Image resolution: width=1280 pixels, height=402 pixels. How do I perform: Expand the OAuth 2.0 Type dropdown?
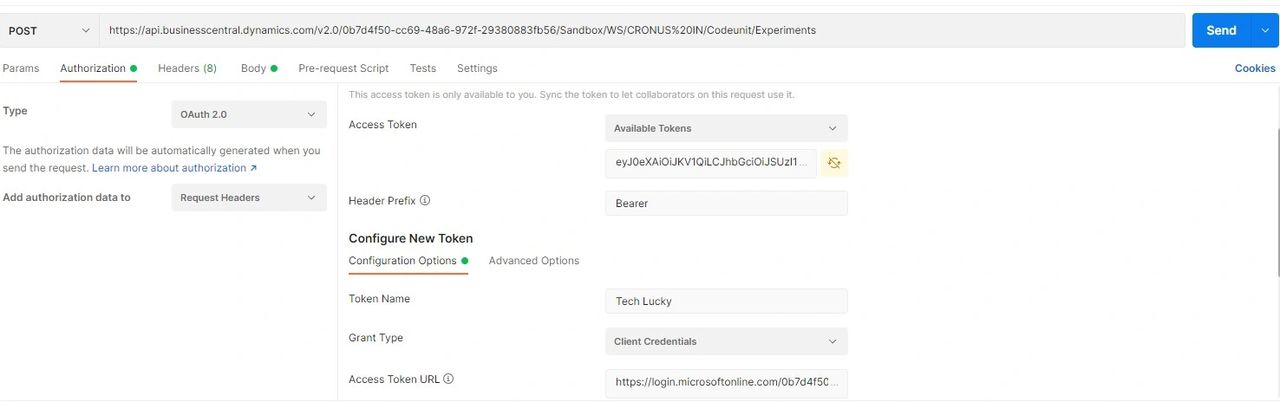[x=249, y=115]
